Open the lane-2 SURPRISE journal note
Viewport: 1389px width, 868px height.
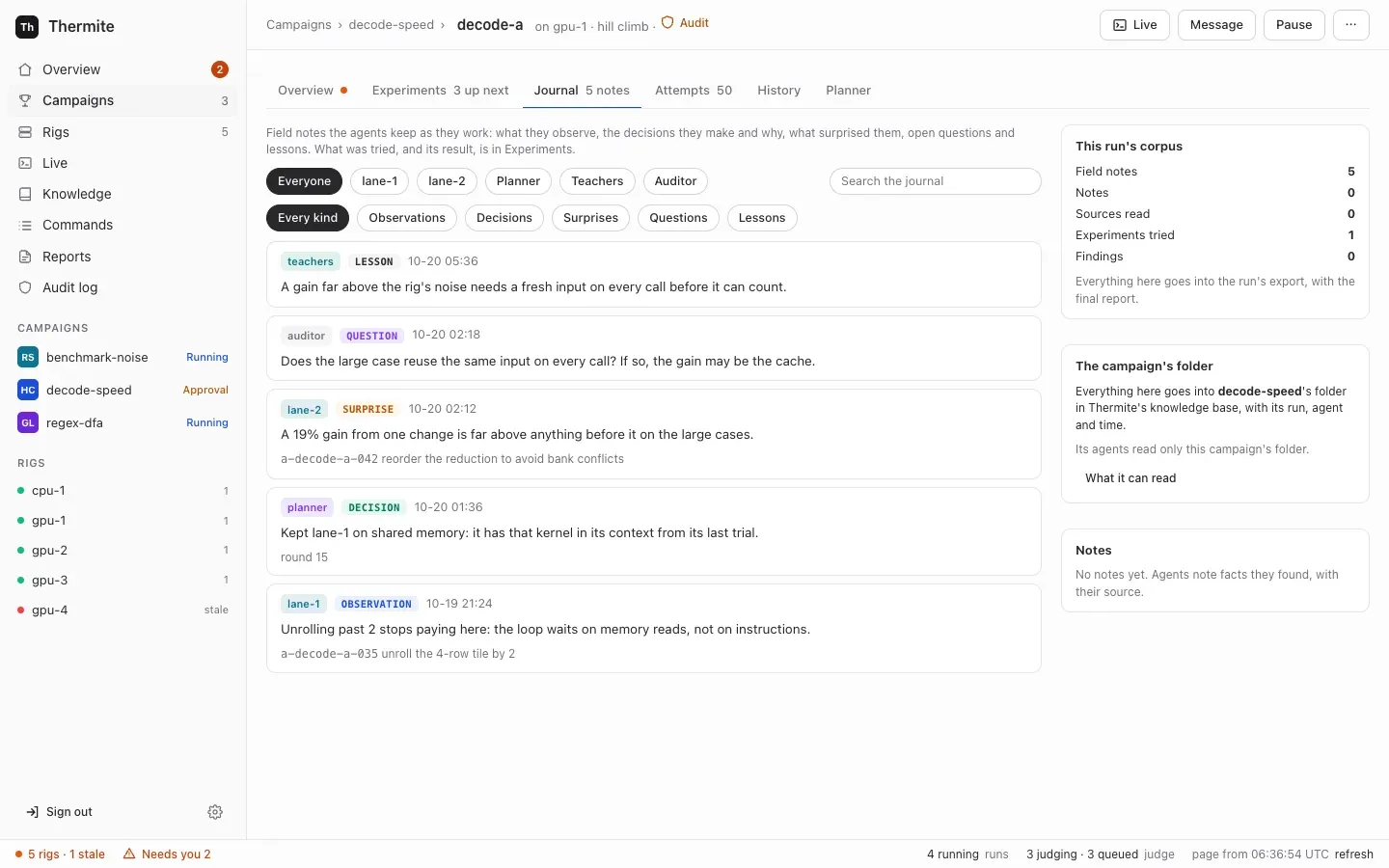pos(654,434)
